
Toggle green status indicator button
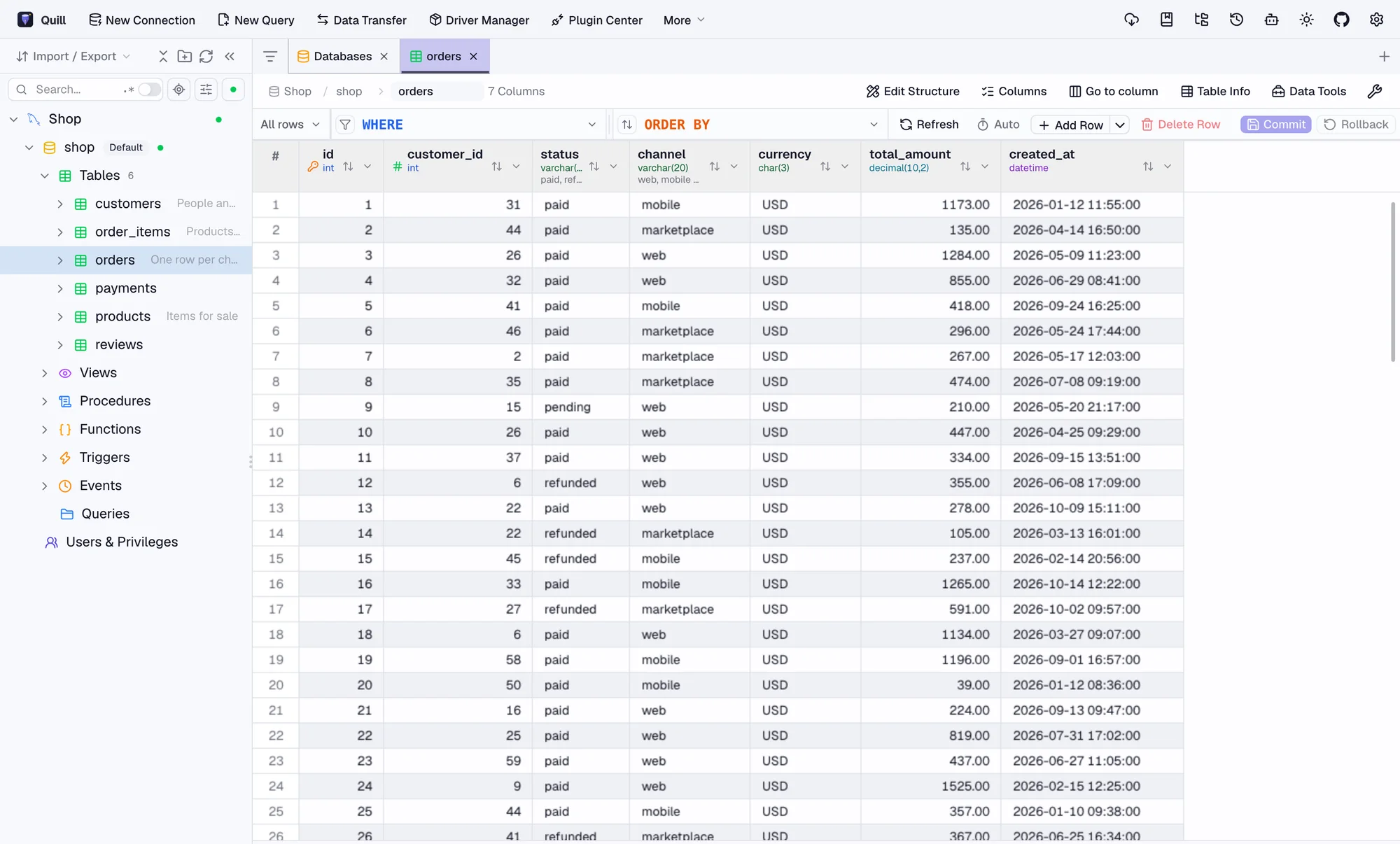point(233,90)
